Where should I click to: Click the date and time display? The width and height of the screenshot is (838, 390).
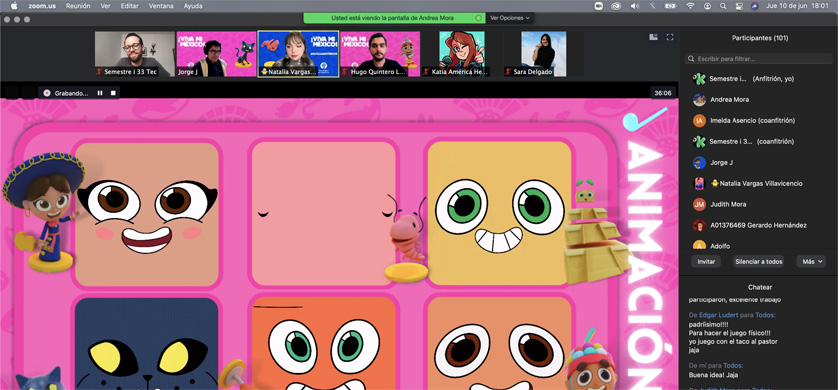(x=797, y=6)
